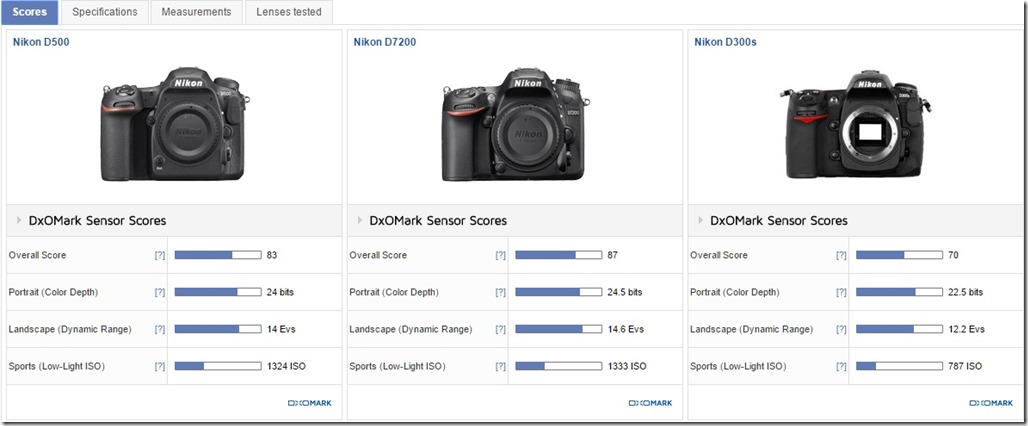The image size is (1028, 426).
Task: Open the Nikon D7200 title link
Action: point(384,42)
